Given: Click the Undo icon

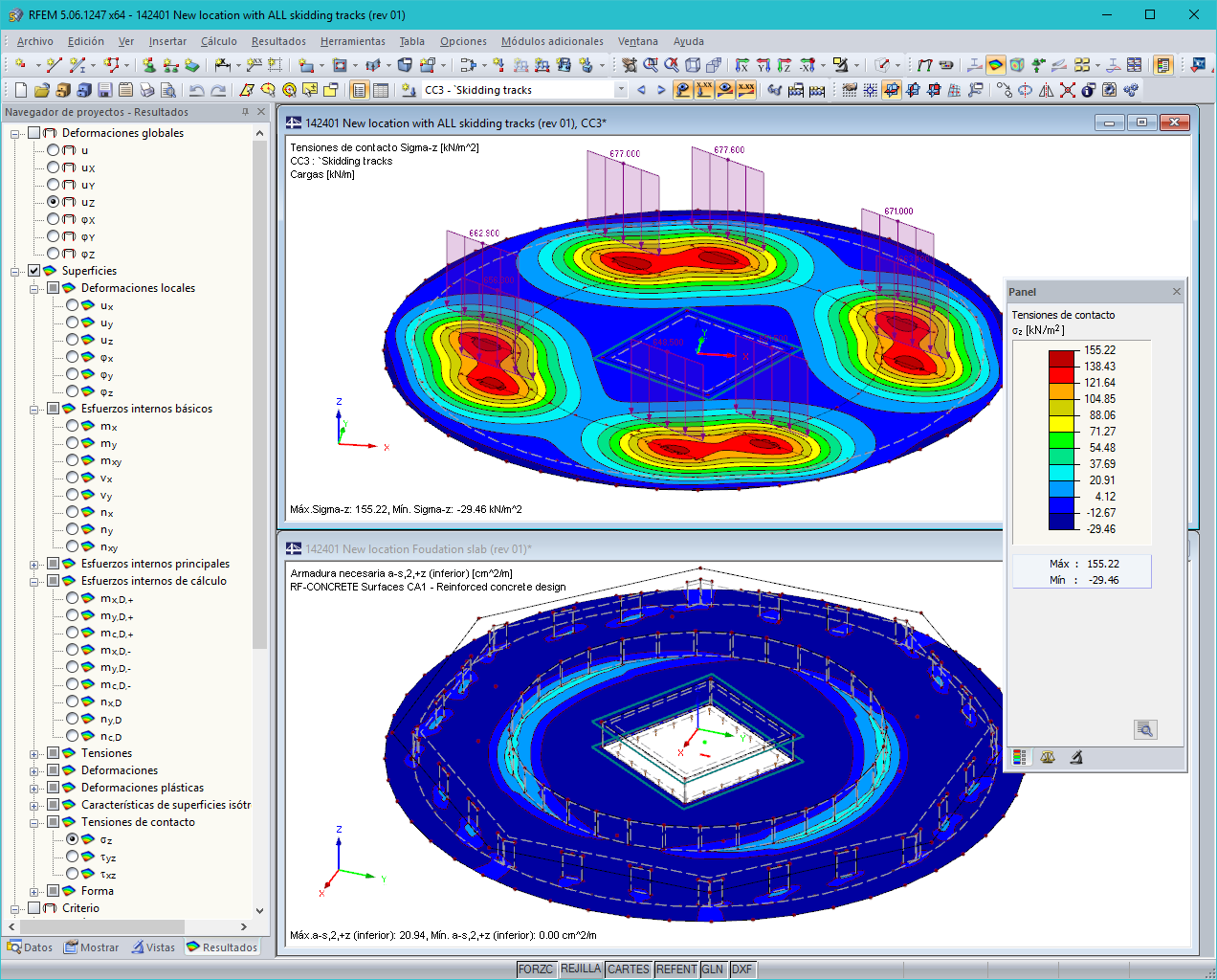Looking at the screenshot, I should pos(196,89).
